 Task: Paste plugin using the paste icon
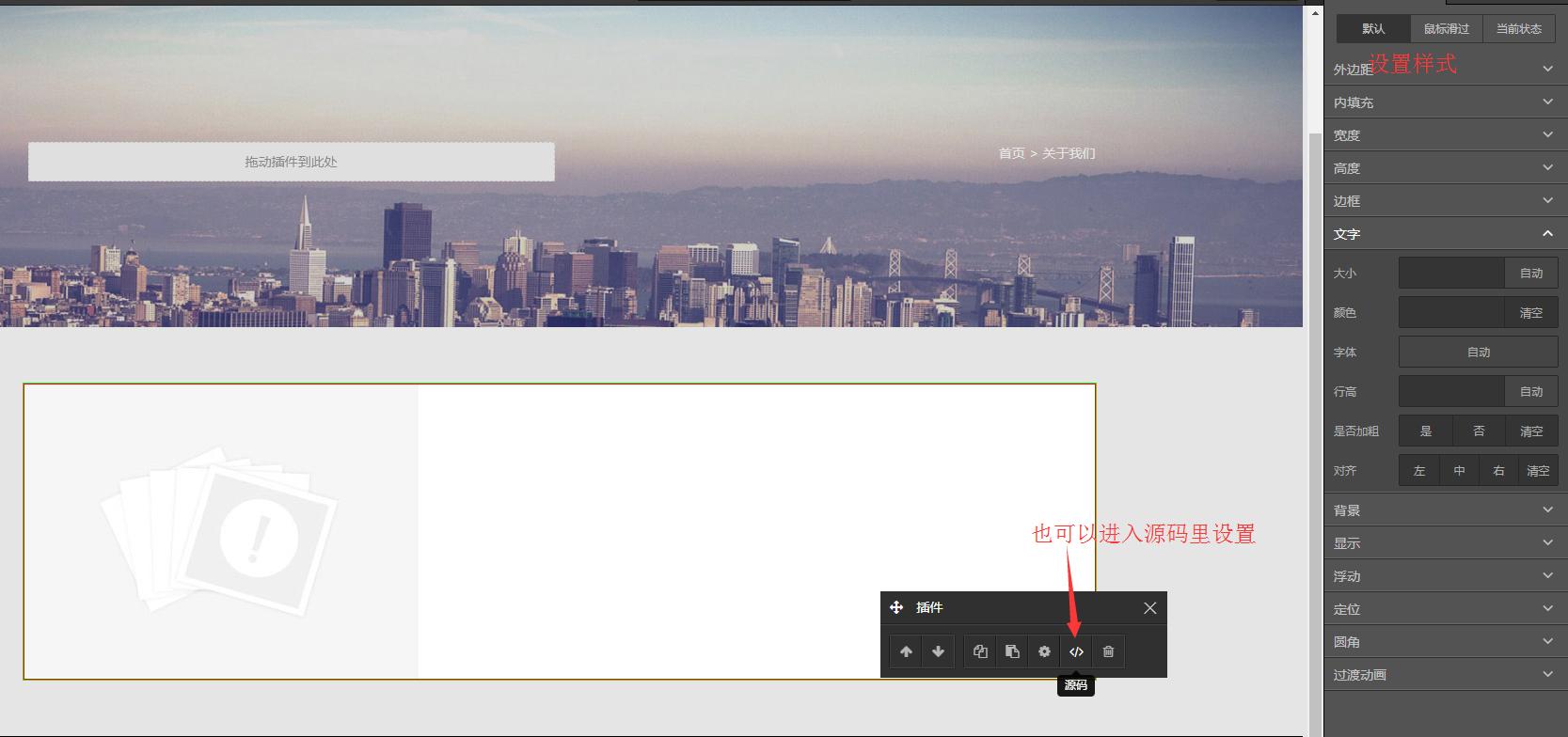tap(1012, 651)
